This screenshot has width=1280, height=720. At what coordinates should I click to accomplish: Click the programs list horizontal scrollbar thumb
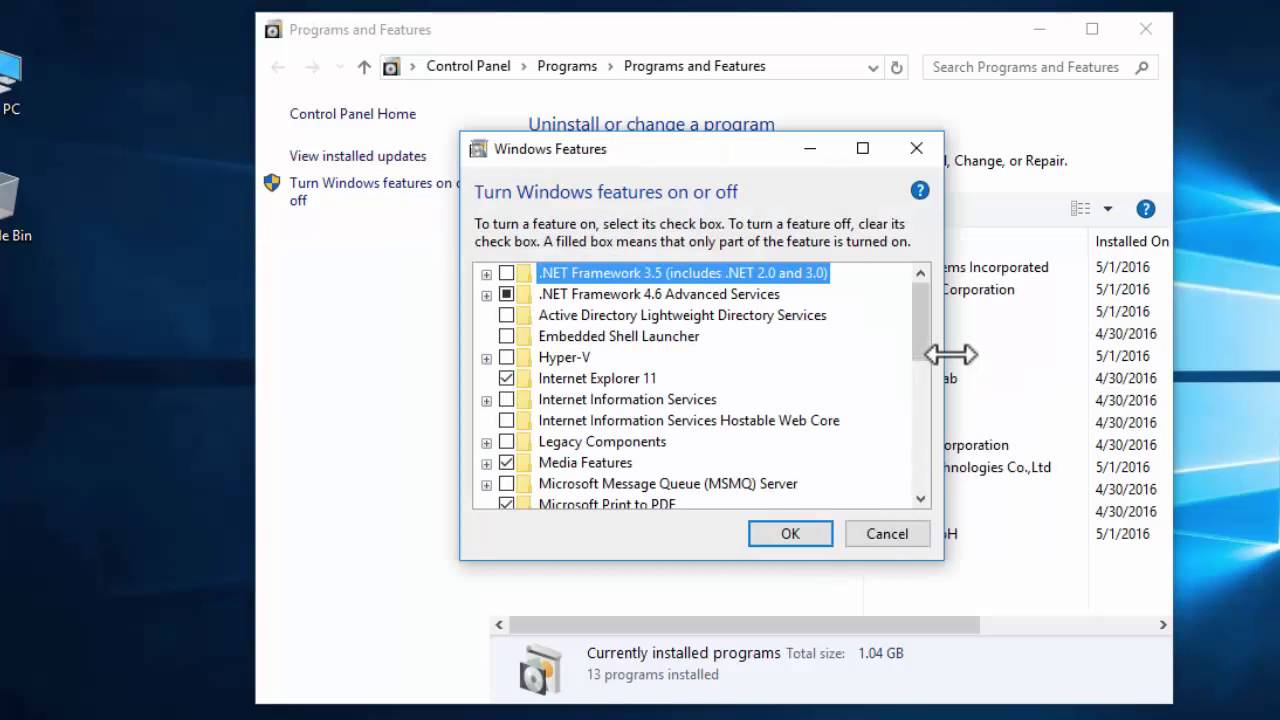745,625
